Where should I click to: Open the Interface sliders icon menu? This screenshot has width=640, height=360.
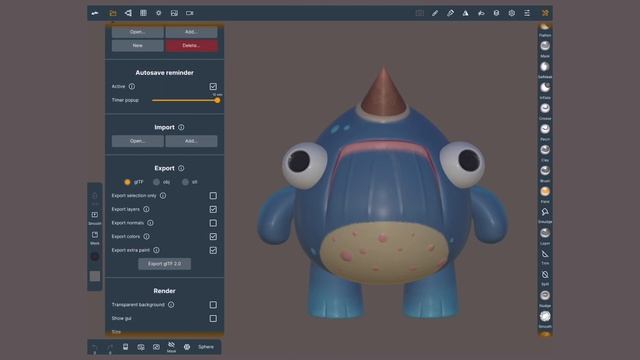click(527, 13)
